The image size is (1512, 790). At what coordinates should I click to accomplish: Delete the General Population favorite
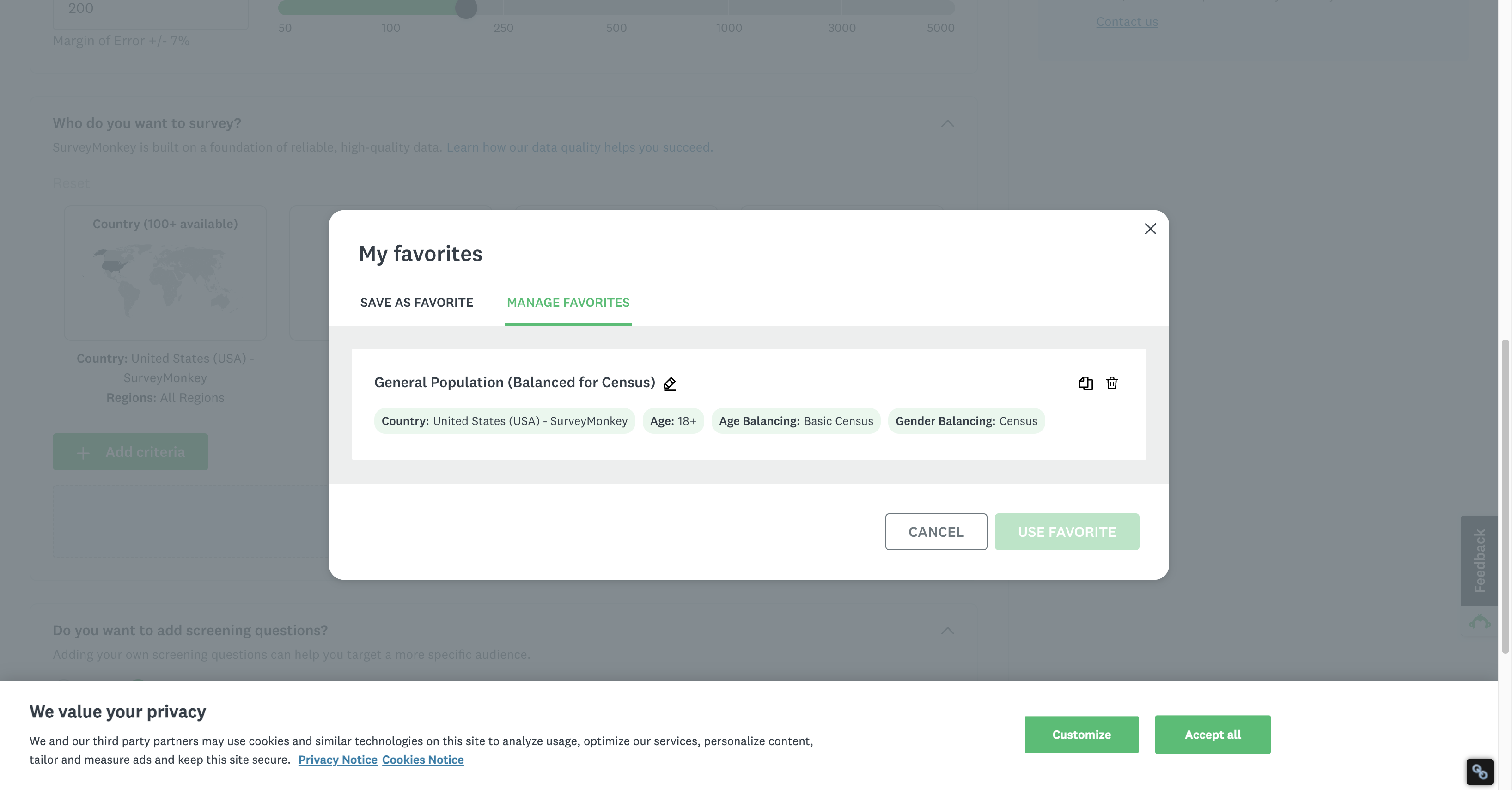pyautogui.click(x=1112, y=383)
